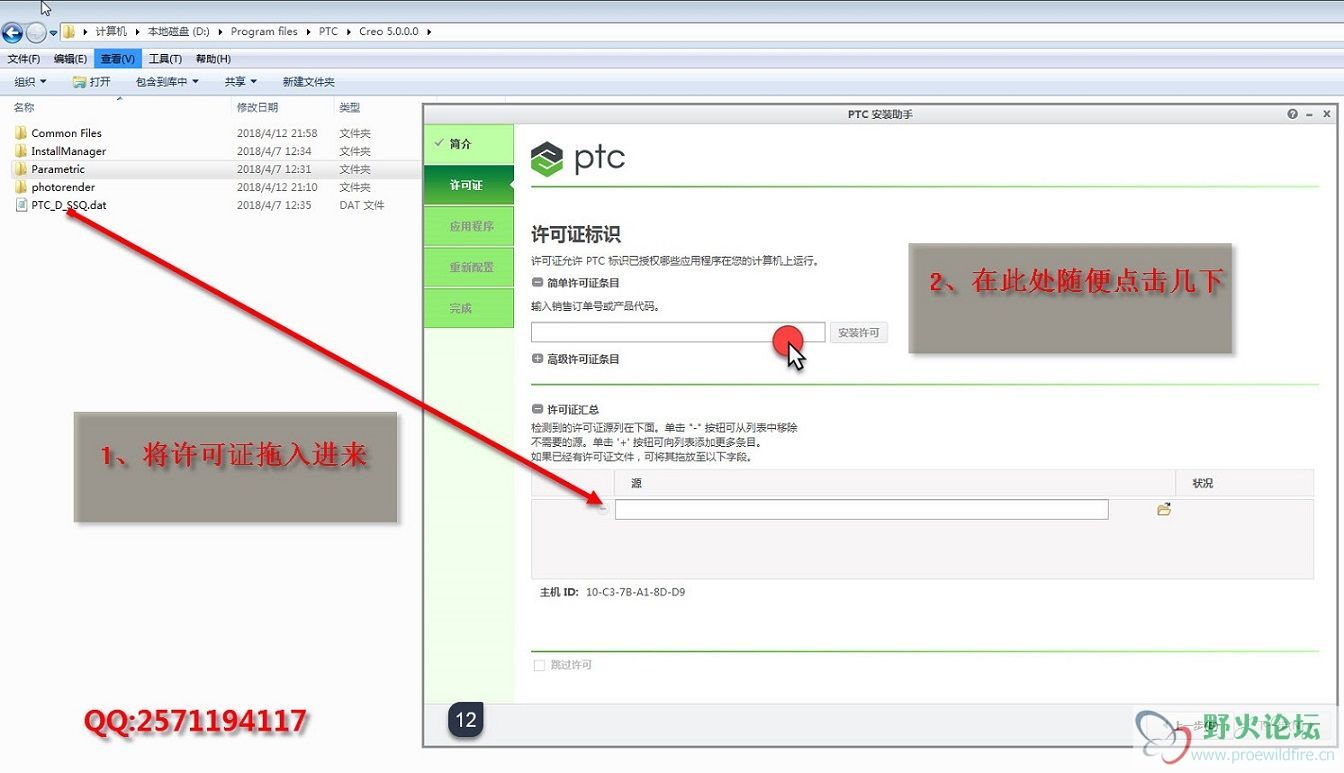Open the 编辑(E) menu
This screenshot has width=1344, height=773.
pyautogui.click(x=70, y=59)
